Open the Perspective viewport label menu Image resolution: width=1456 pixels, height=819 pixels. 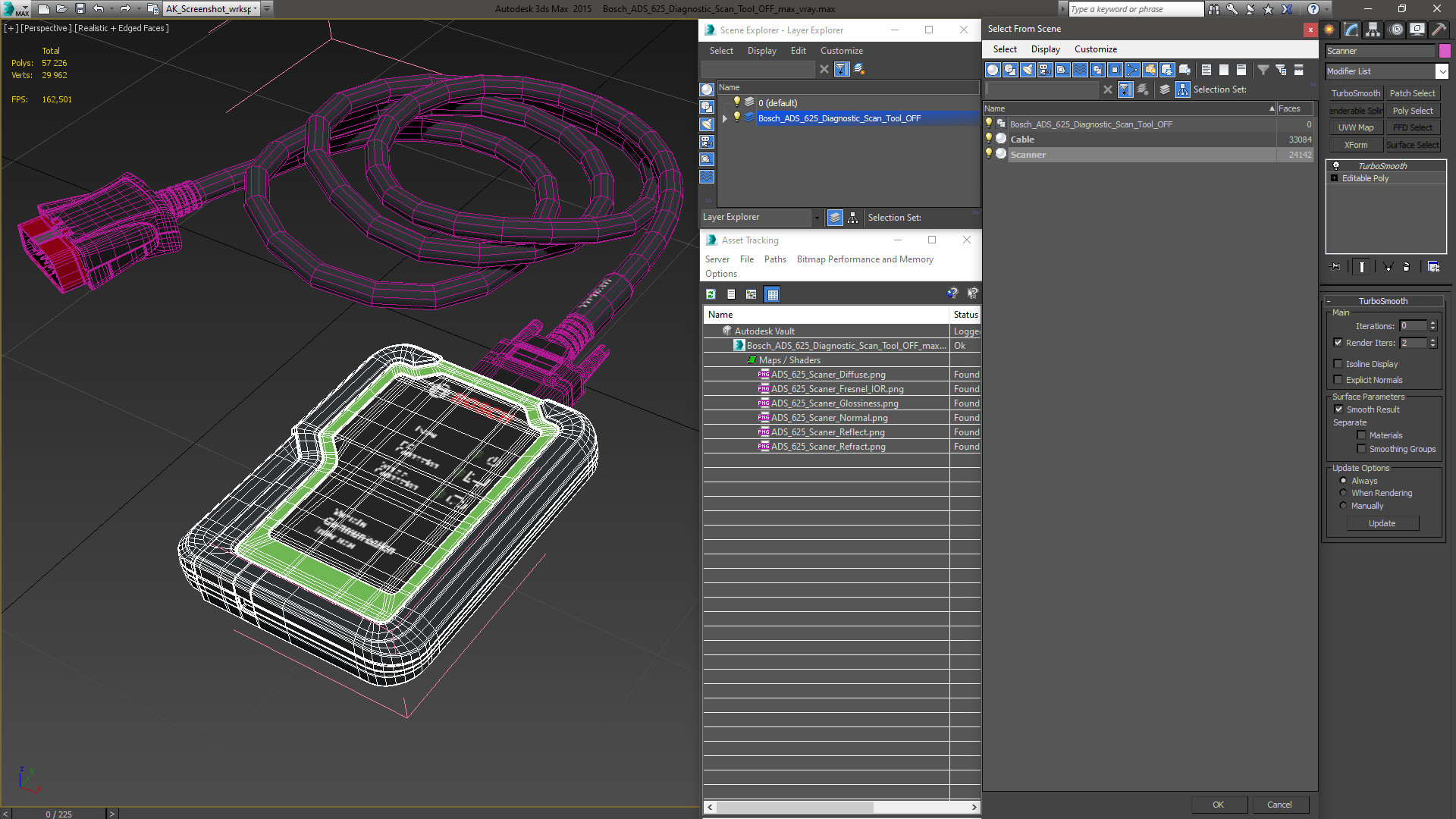pos(46,28)
